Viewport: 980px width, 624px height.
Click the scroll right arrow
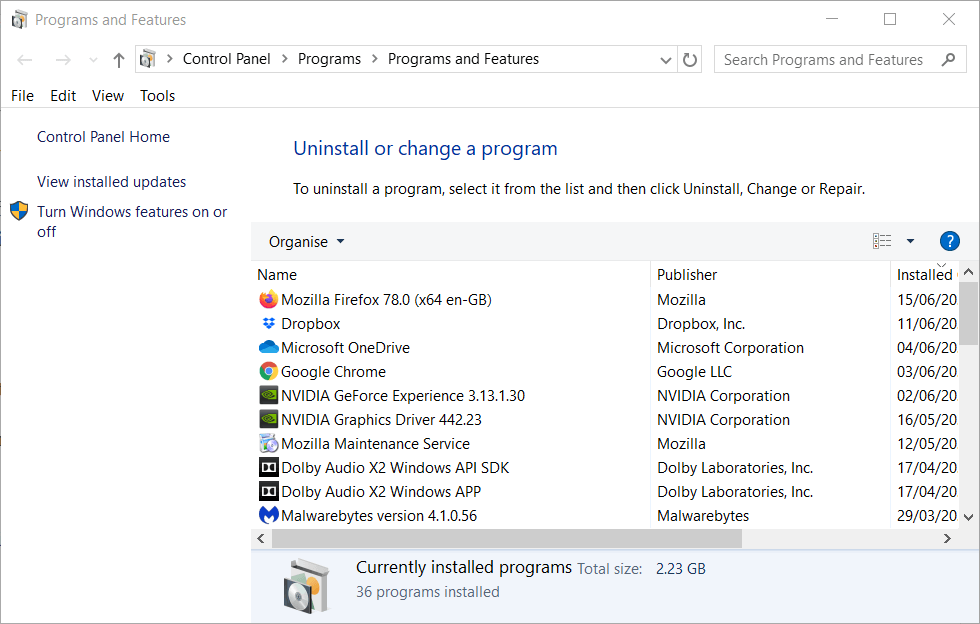[947, 538]
